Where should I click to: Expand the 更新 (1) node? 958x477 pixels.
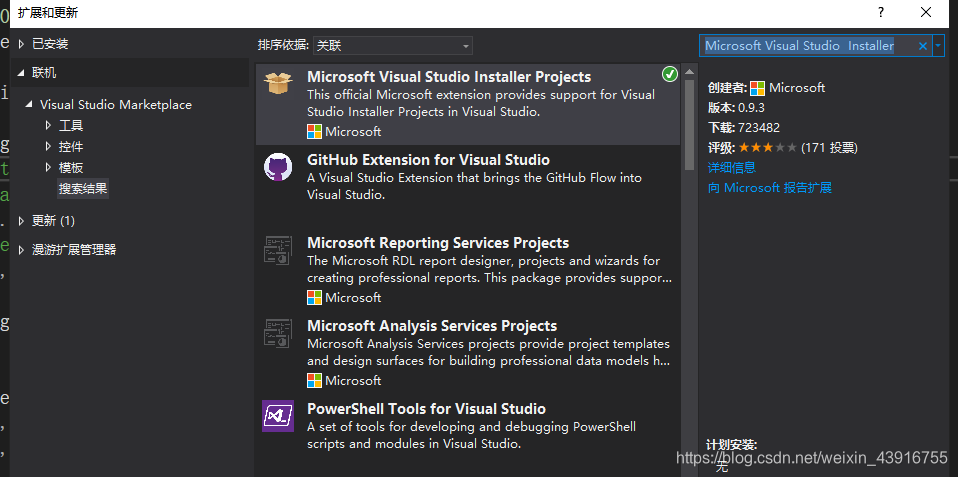[x=22, y=220]
